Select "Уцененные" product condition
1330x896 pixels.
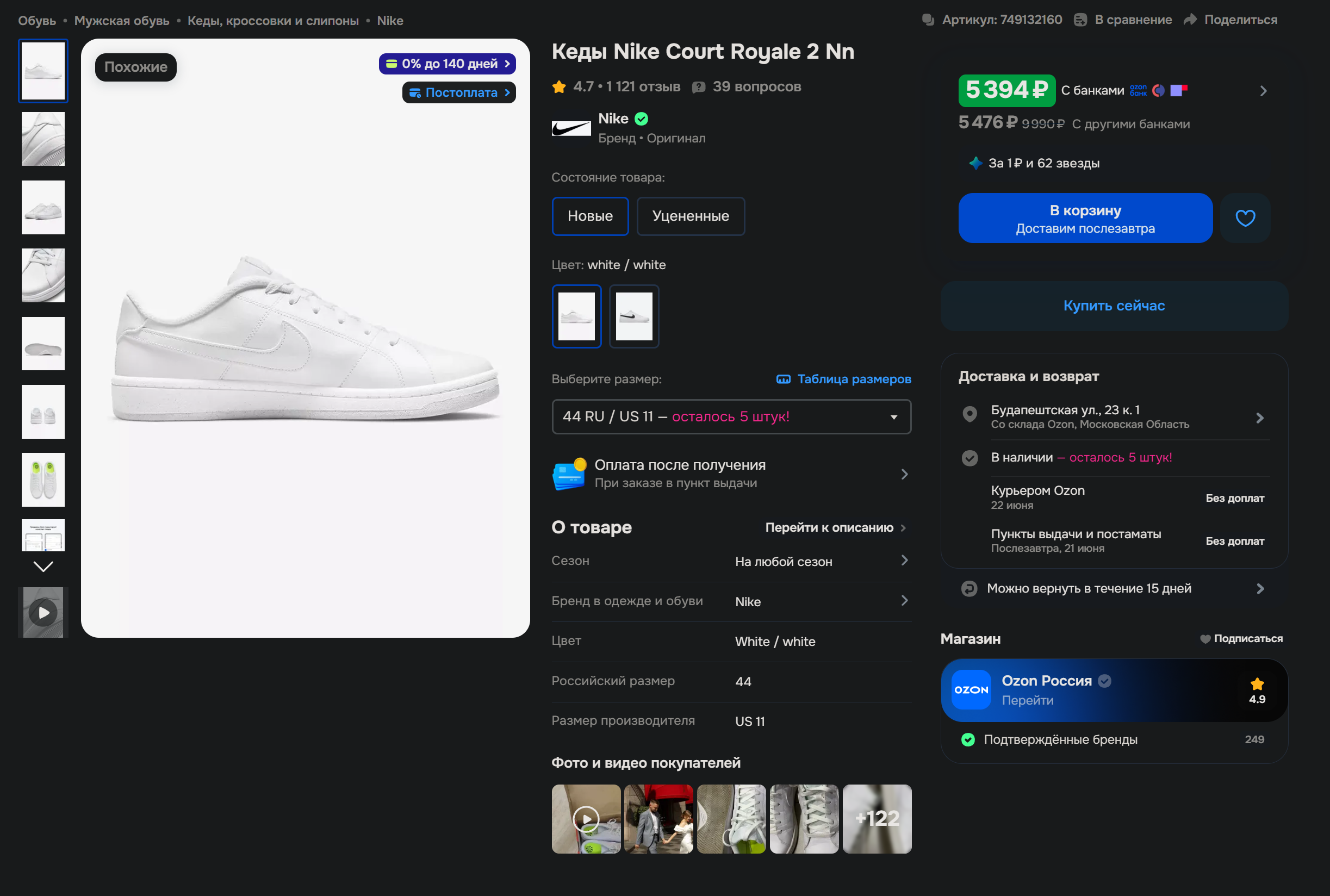pos(690,216)
